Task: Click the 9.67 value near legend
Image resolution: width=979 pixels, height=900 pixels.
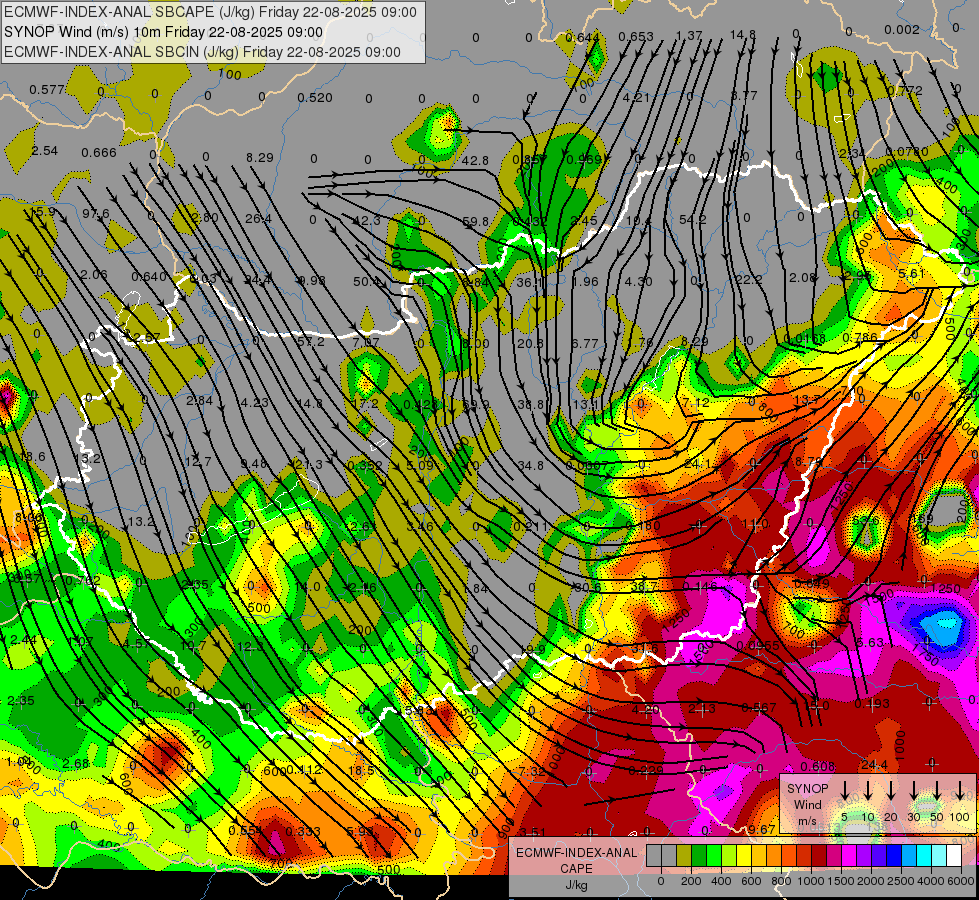Action: pyautogui.click(x=761, y=829)
